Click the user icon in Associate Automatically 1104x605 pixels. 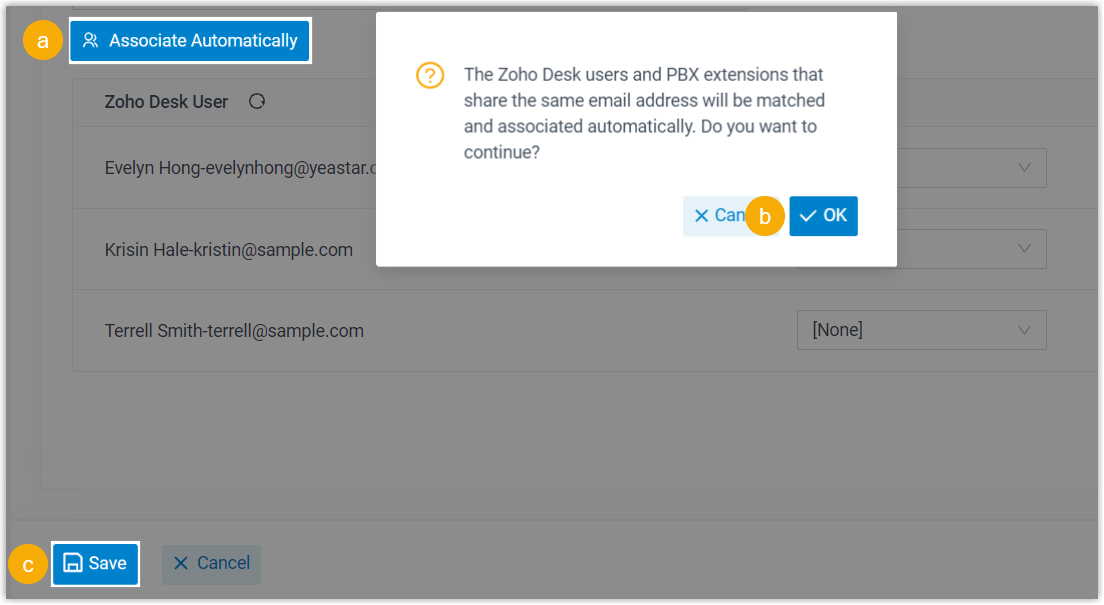click(x=90, y=41)
